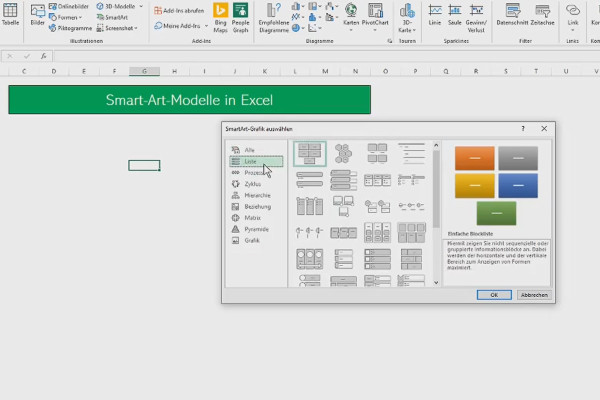The width and height of the screenshot is (600, 400).
Task: Open the 3D-Karte tours dropdown
Action: [x=407, y=18]
